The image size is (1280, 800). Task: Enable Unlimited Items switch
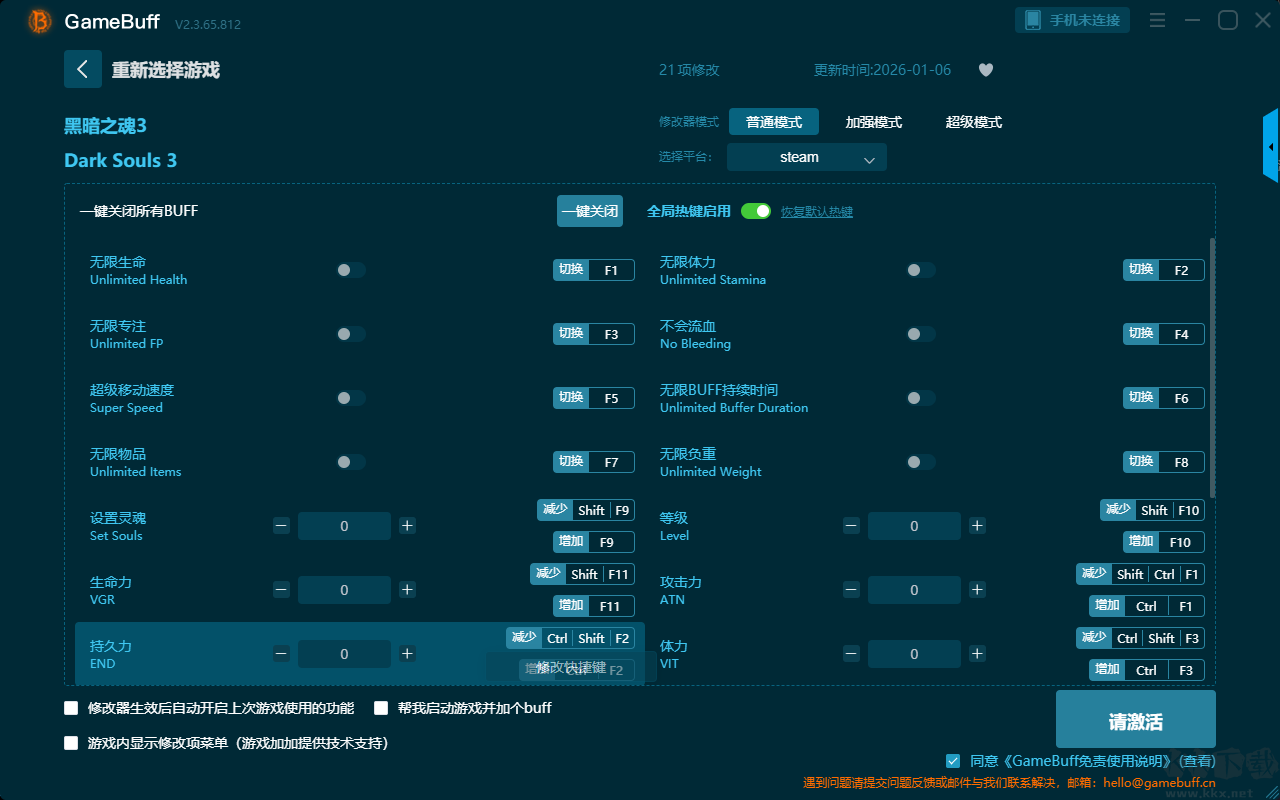(x=351, y=462)
